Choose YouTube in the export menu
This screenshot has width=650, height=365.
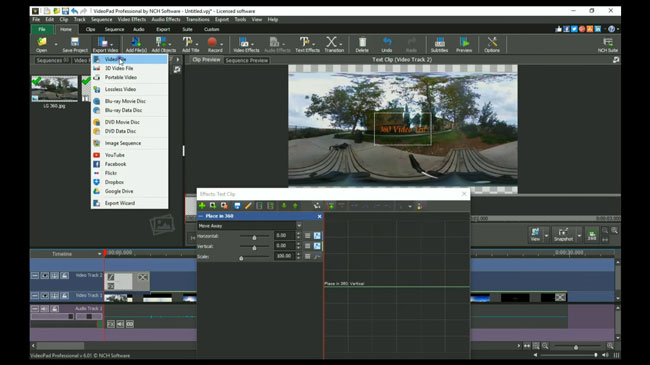(129, 155)
